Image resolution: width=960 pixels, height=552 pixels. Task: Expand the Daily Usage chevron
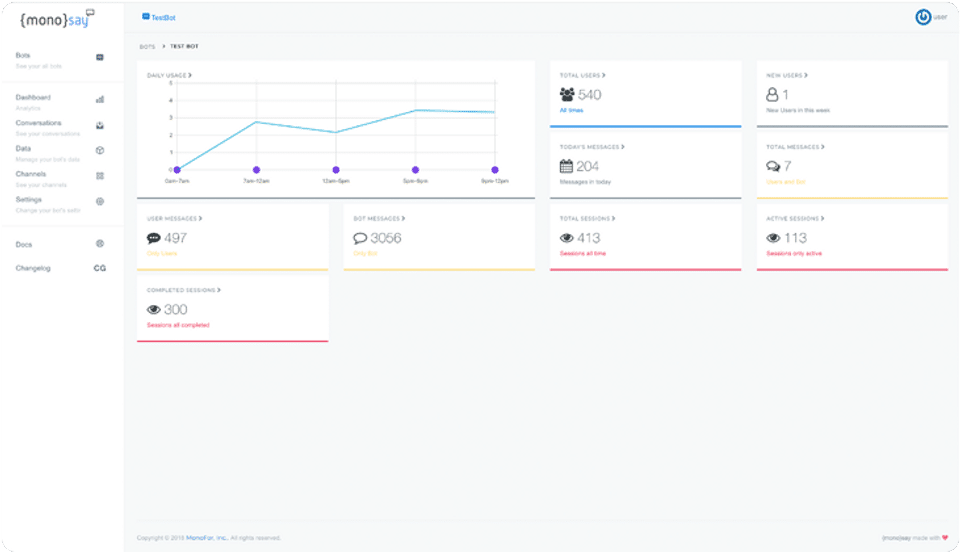190,75
